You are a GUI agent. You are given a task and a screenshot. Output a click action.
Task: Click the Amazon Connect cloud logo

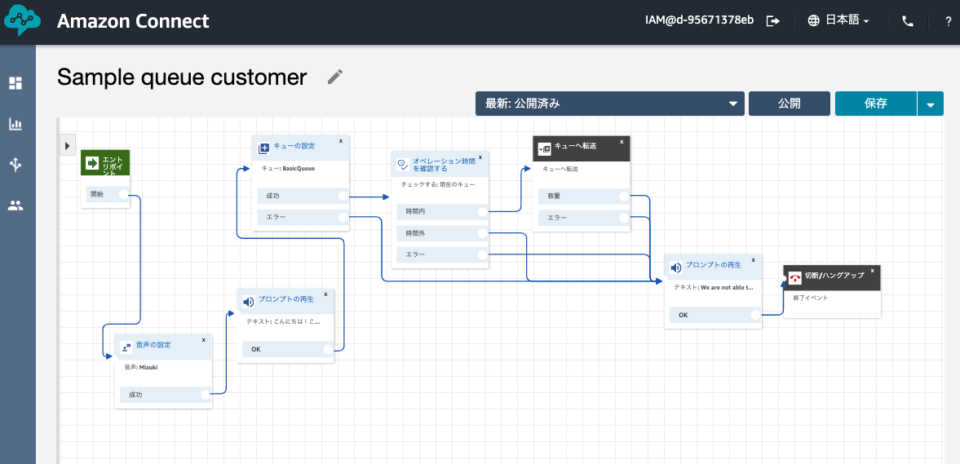22,21
